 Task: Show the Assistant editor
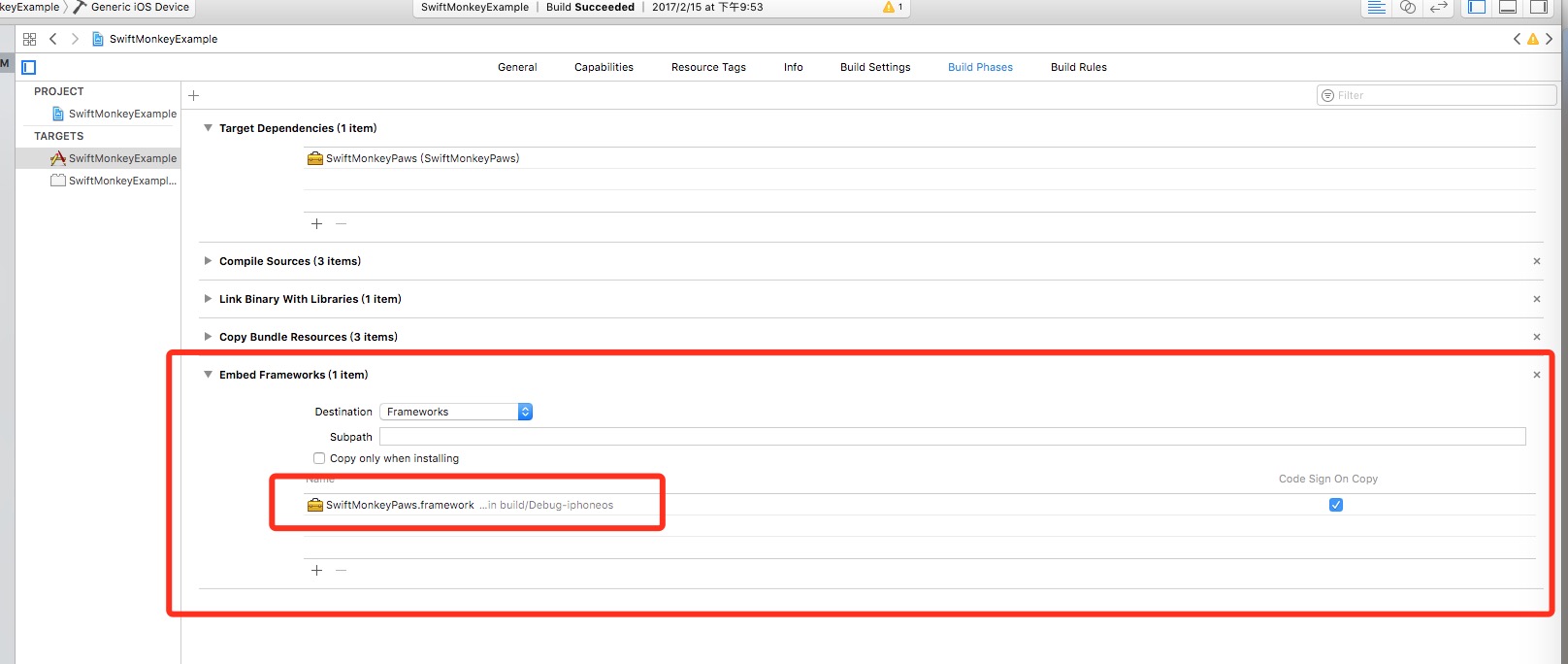coord(1408,8)
